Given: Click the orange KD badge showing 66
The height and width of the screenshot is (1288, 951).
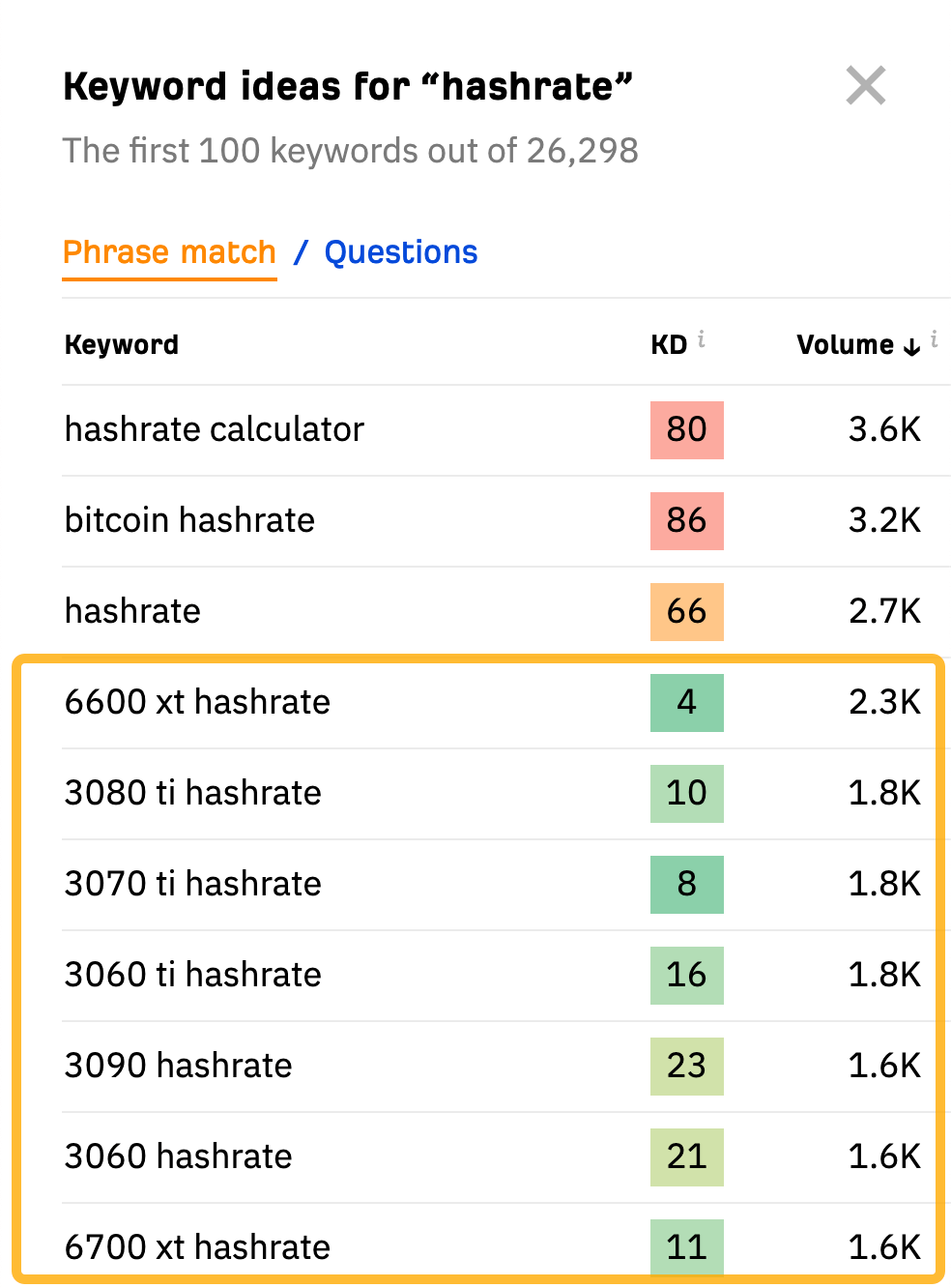Looking at the screenshot, I should click(x=686, y=612).
